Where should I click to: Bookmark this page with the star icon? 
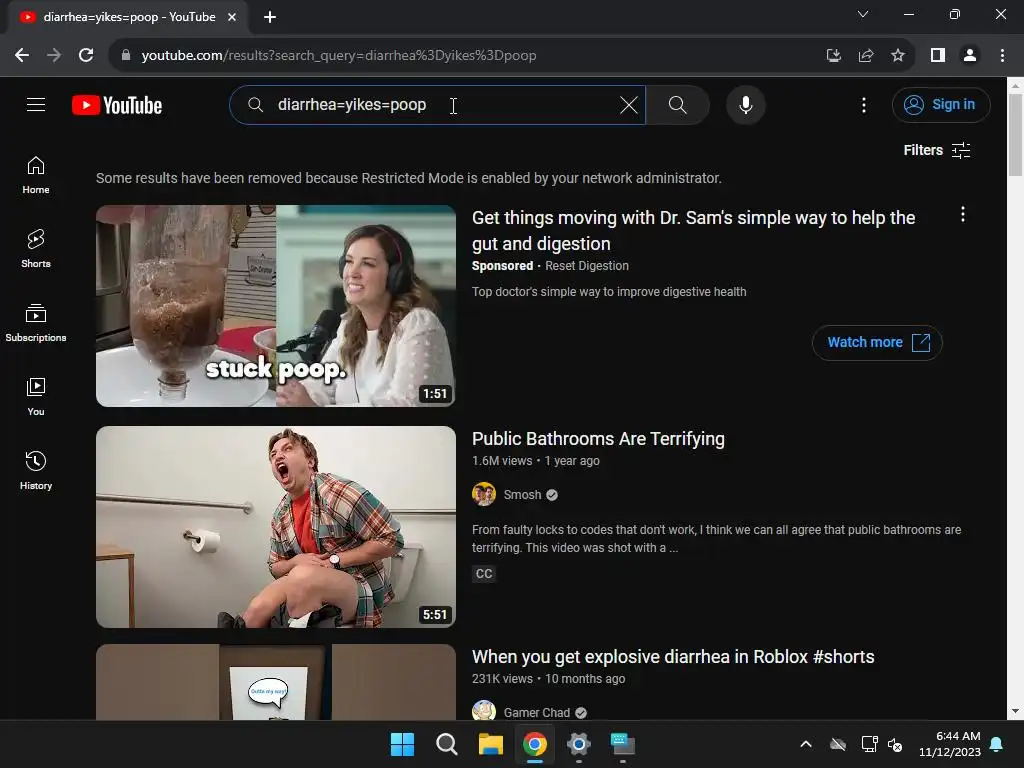[x=898, y=56]
